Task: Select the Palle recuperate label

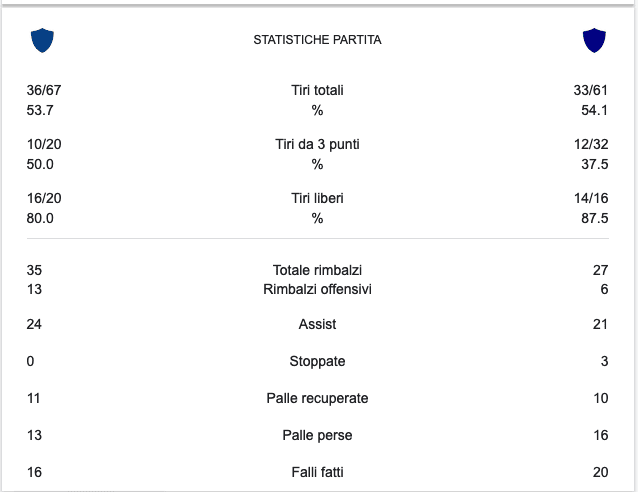Action: click(x=317, y=398)
